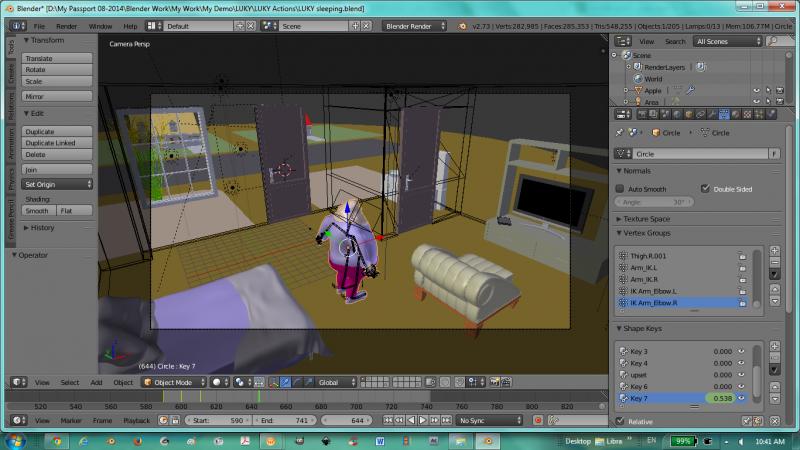Move shape key up in list
Image resolution: width=800 pixels, height=450 pixels.
[x=774, y=387]
